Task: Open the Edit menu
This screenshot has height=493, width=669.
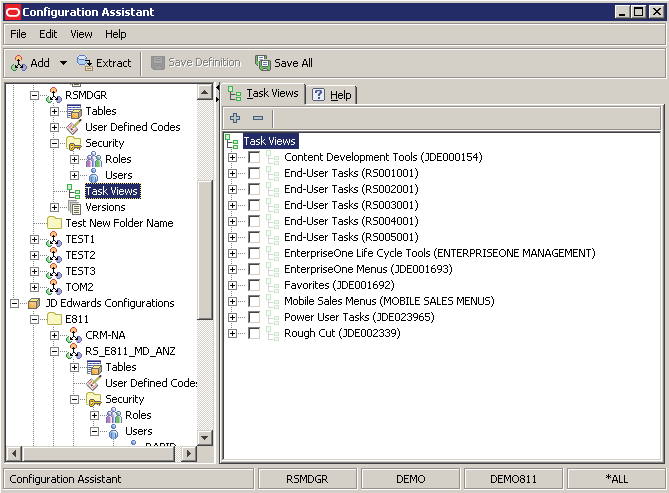Action: 48,34
